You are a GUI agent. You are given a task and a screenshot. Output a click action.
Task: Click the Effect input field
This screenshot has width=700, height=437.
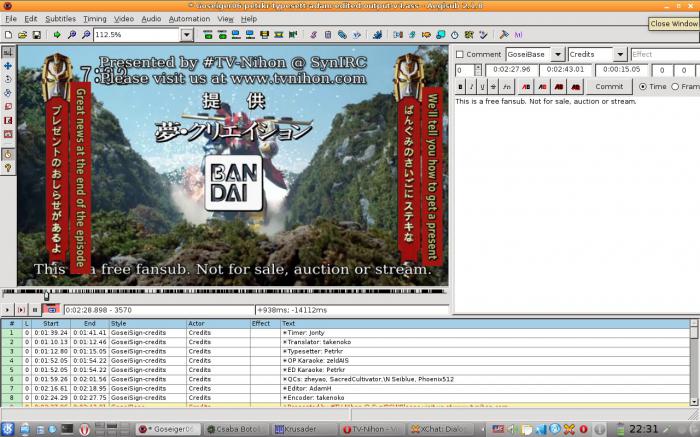665,54
